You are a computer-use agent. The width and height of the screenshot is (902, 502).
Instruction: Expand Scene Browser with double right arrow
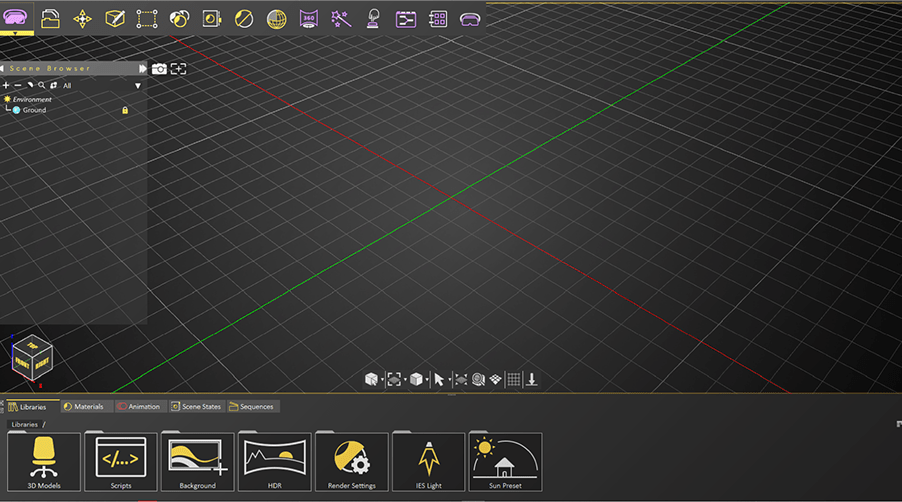coord(142,68)
